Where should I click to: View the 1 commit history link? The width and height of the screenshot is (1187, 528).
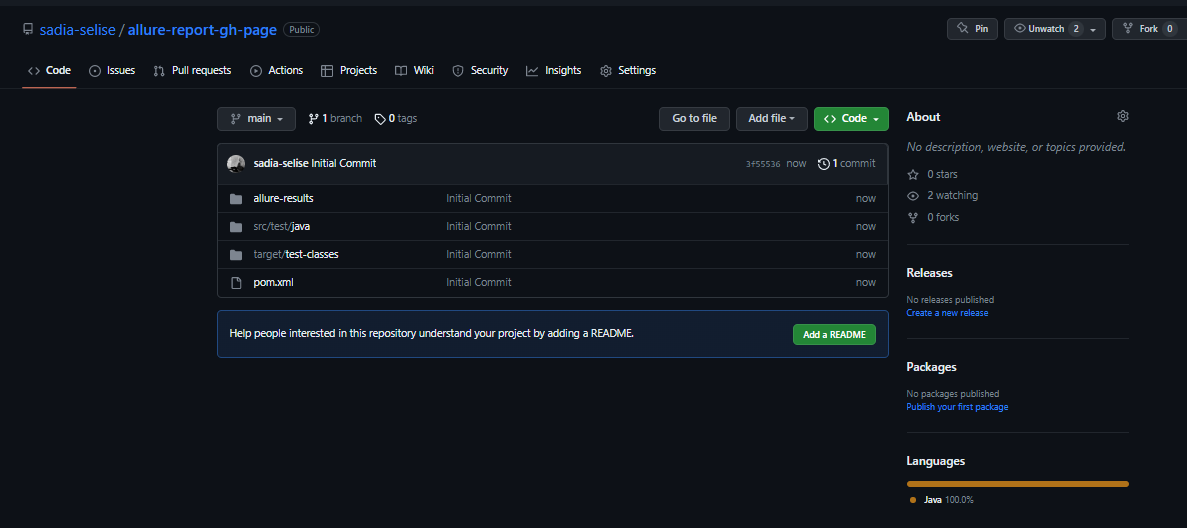[847, 164]
